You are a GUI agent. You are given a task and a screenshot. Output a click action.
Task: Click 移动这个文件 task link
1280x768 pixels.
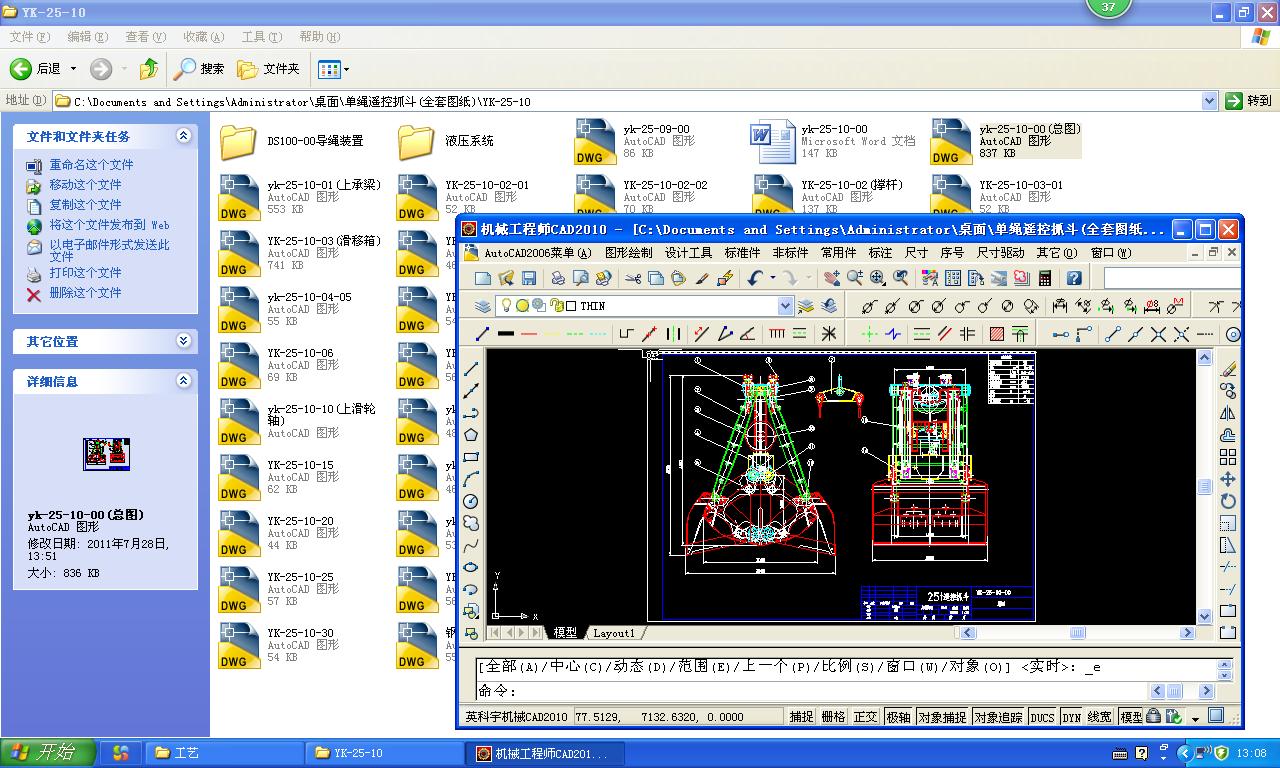85,185
